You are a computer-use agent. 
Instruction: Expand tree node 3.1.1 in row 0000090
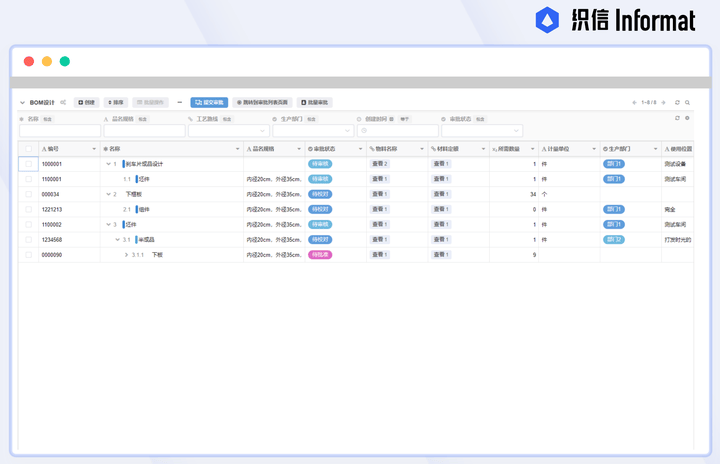(126, 255)
